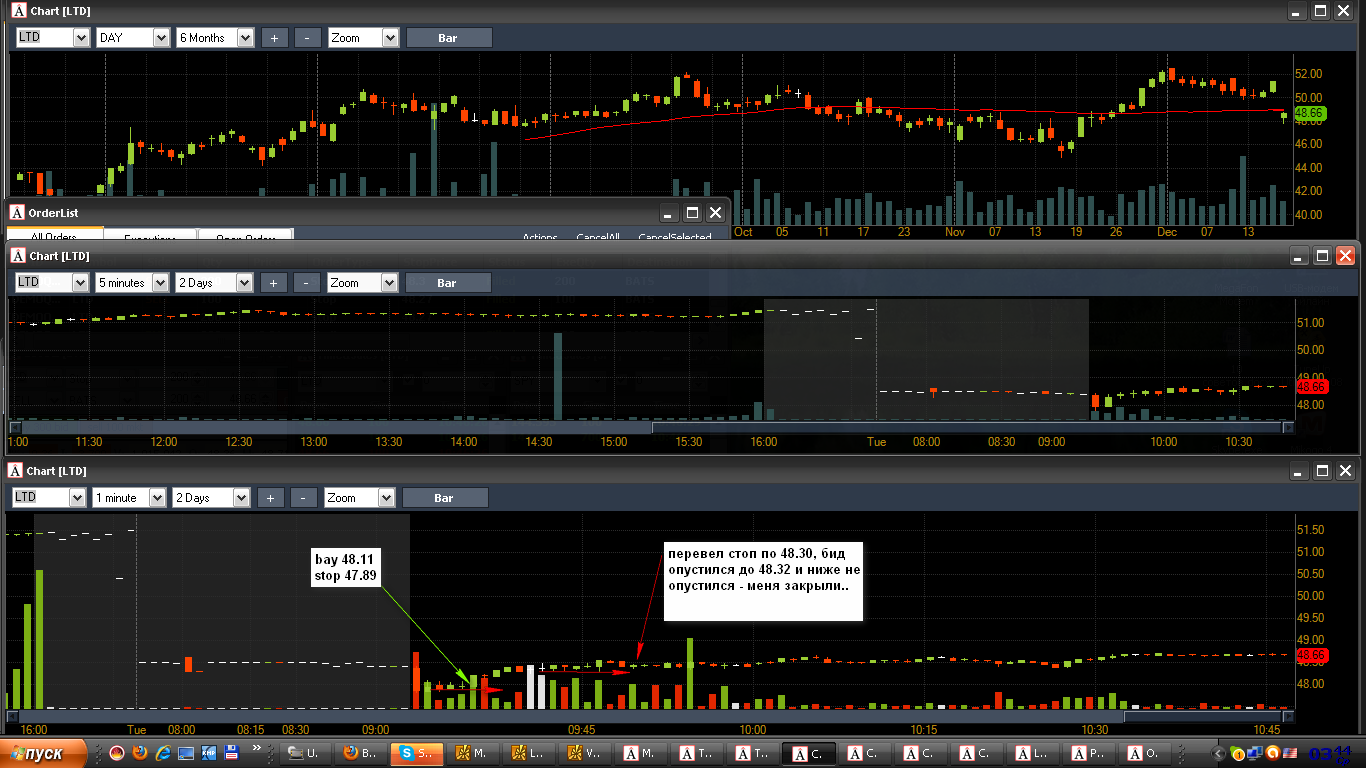The width and height of the screenshot is (1366, 768).
Task: Click minus button in 1 minute chart toolbar
Action: pos(305,498)
